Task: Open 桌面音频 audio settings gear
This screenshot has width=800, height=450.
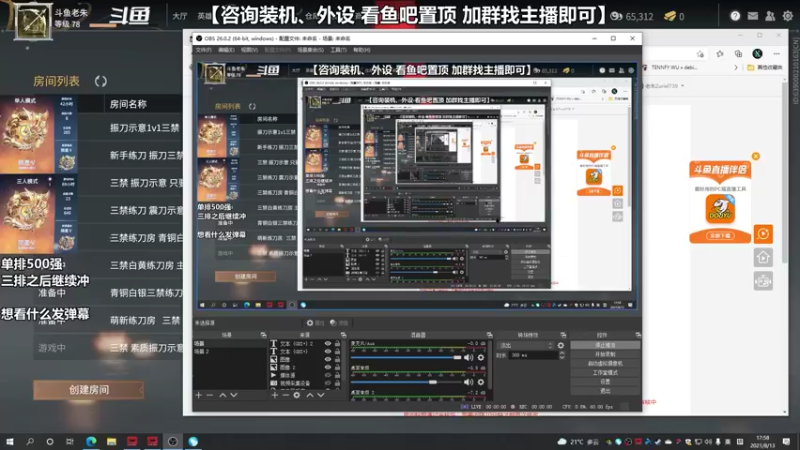Action: coord(481,382)
